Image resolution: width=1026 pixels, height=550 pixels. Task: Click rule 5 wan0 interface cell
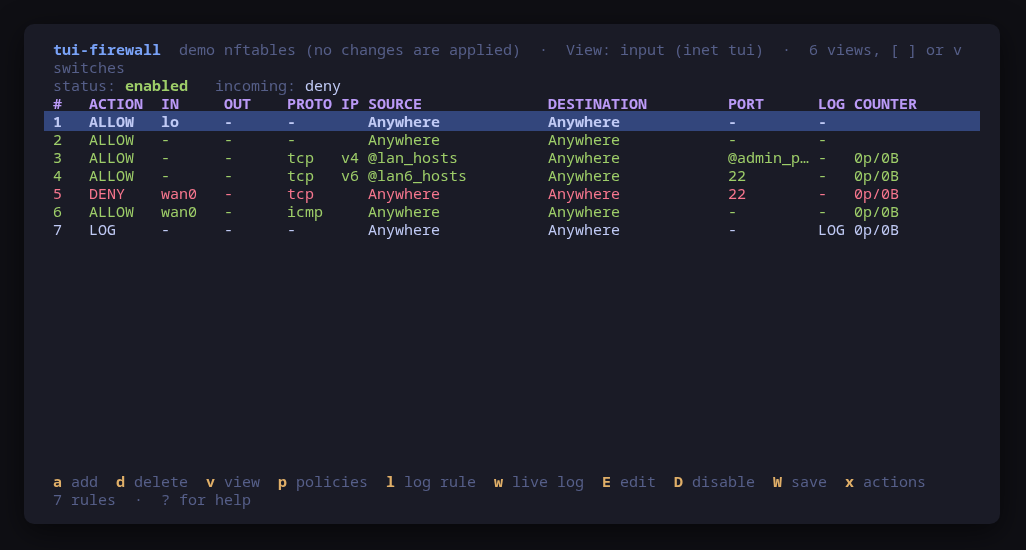coord(179,194)
